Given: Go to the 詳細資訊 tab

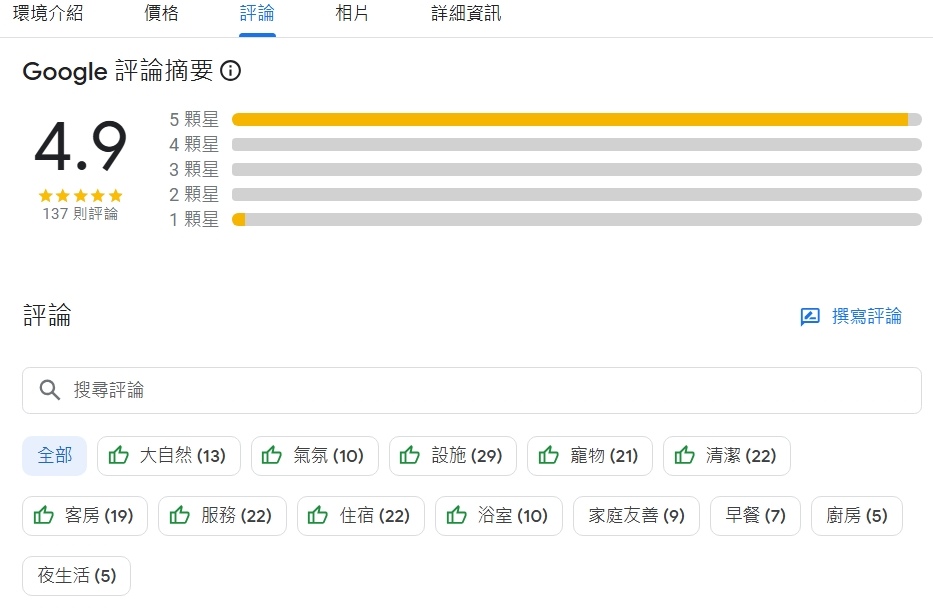Looking at the screenshot, I should click(x=466, y=14).
